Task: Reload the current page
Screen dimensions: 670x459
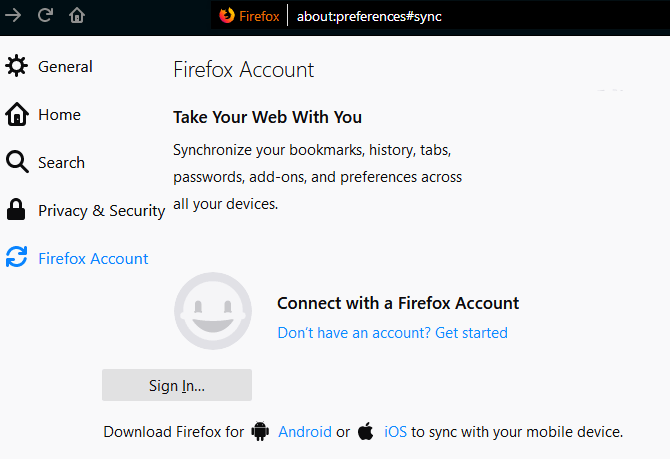Action: [x=46, y=16]
